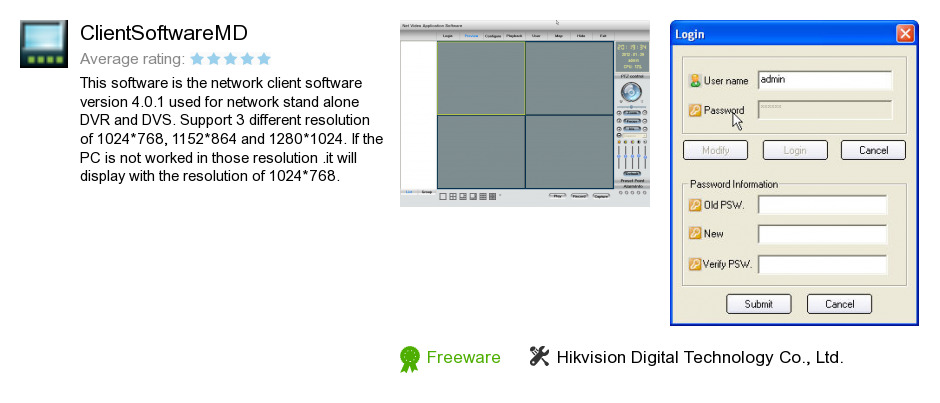Click the green clock and CPU status display

[x=632, y=56]
